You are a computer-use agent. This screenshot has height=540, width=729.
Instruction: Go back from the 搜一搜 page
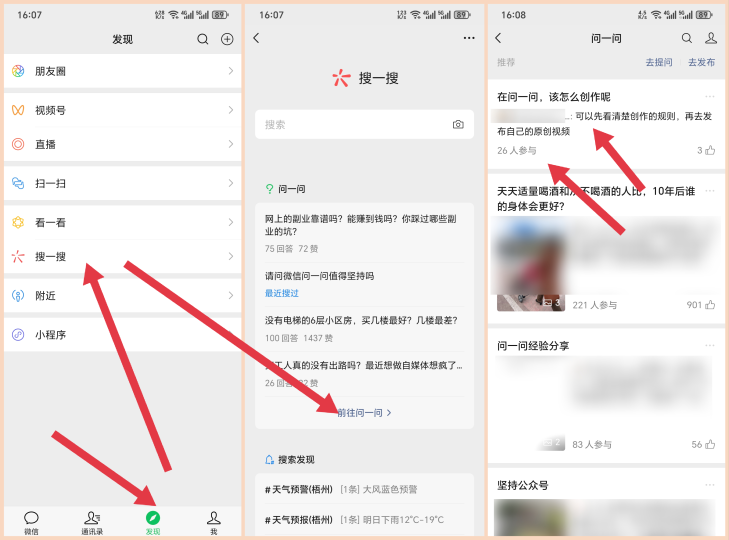pyautogui.click(x=256, y=38)
